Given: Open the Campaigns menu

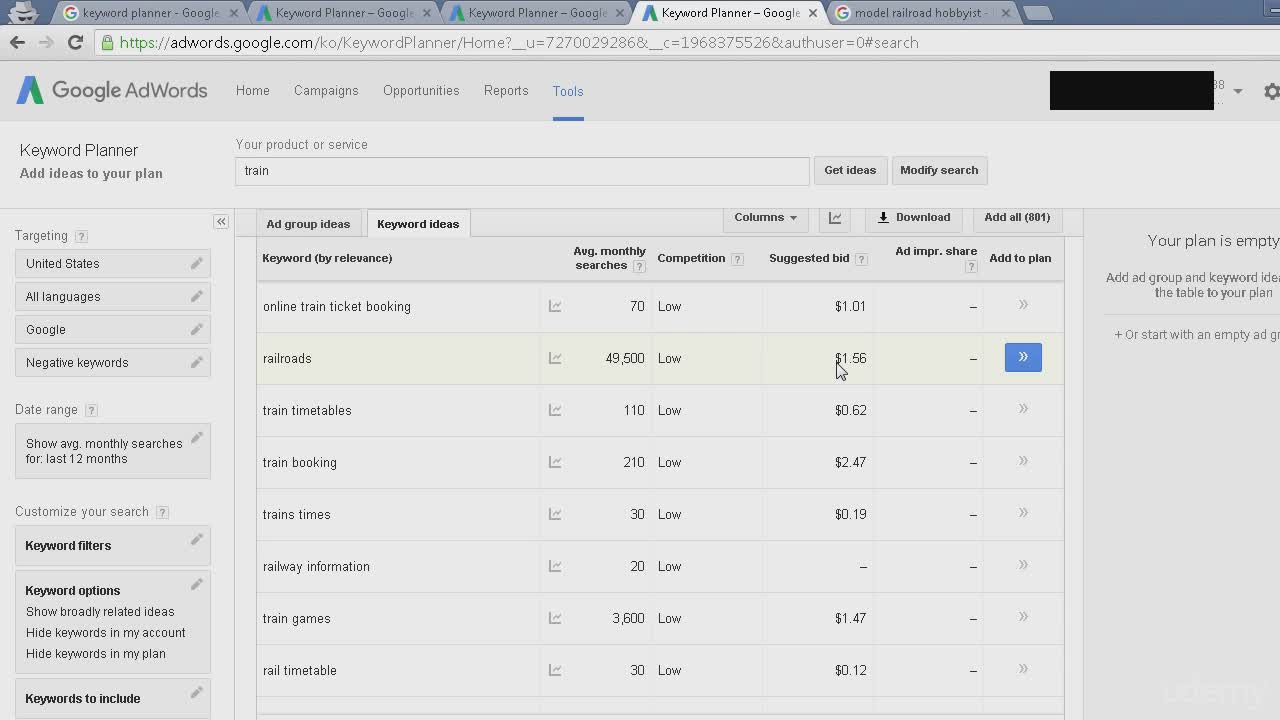Looking at the screenshot, I should 326,91.
